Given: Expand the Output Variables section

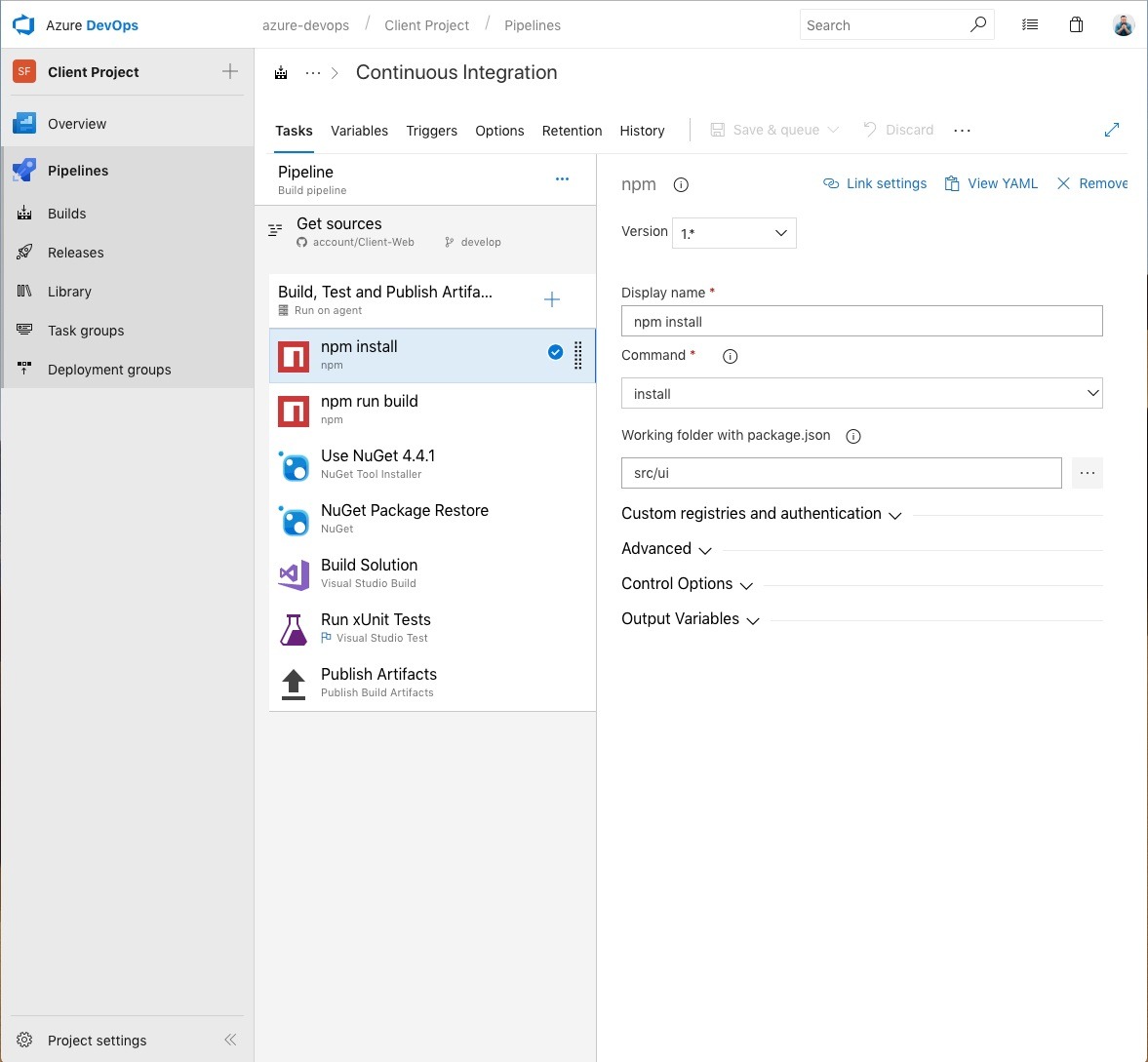Looking at the screenshot, I should click(x=691, y=619).
